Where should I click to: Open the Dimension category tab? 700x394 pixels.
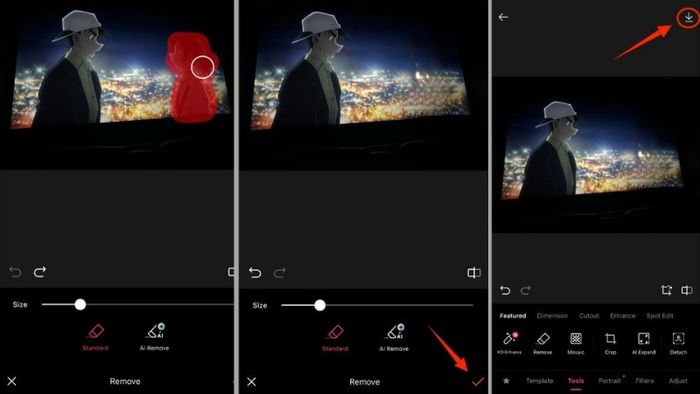tap(552, 315)
